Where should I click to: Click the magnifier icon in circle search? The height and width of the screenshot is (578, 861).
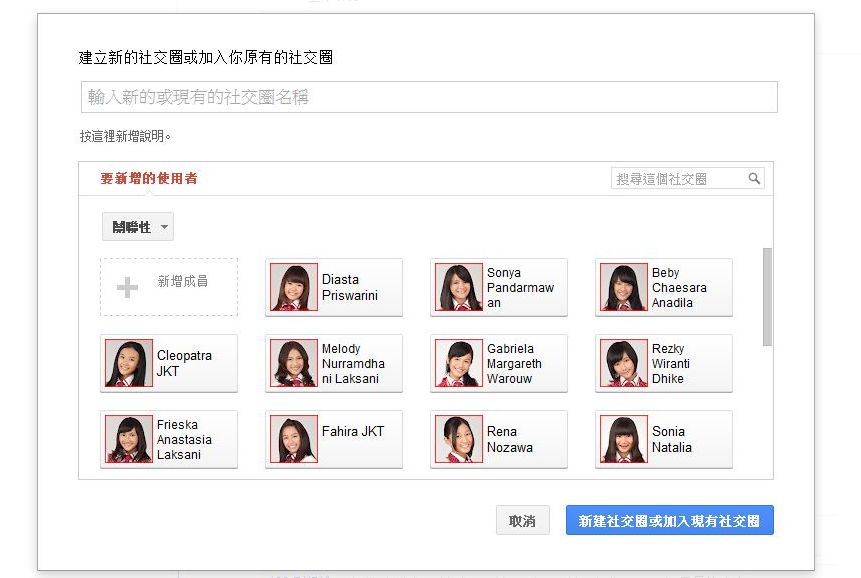[754, 179]
